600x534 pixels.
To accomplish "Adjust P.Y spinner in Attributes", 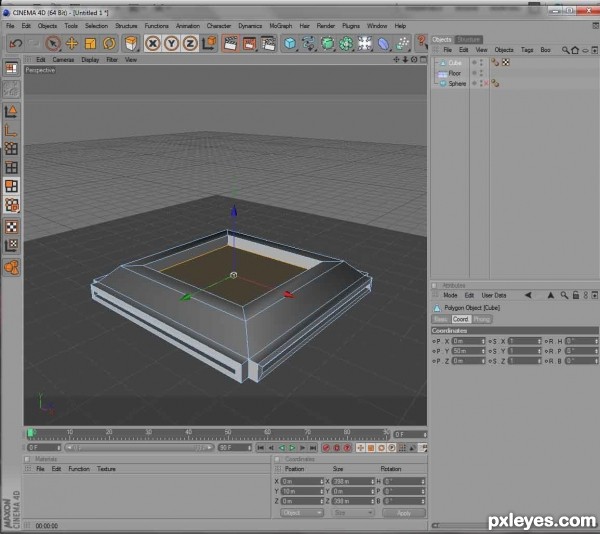I will 483,351.
